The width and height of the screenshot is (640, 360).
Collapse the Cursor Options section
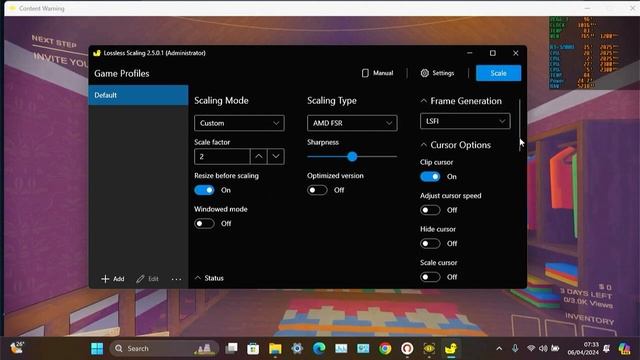tap(424, 145)
